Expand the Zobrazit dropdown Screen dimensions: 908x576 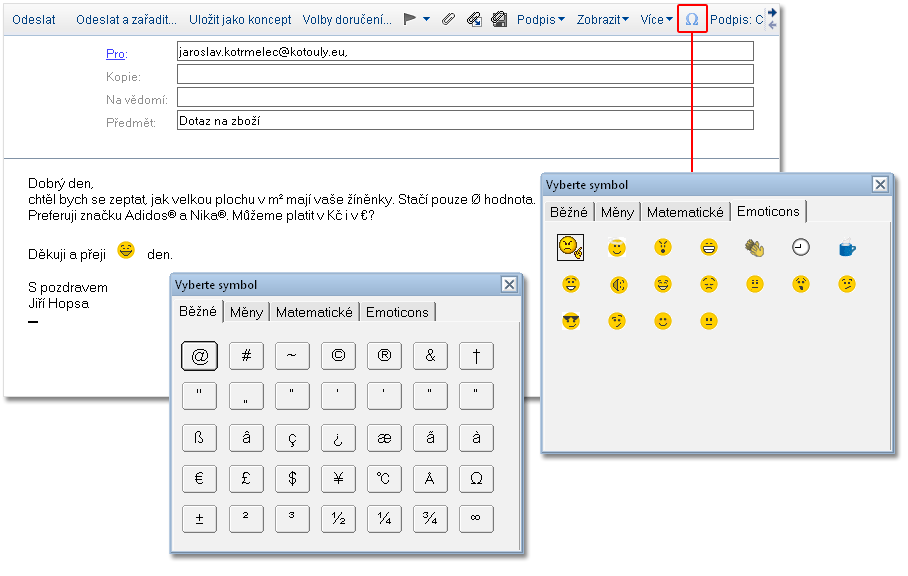point(602,19)
